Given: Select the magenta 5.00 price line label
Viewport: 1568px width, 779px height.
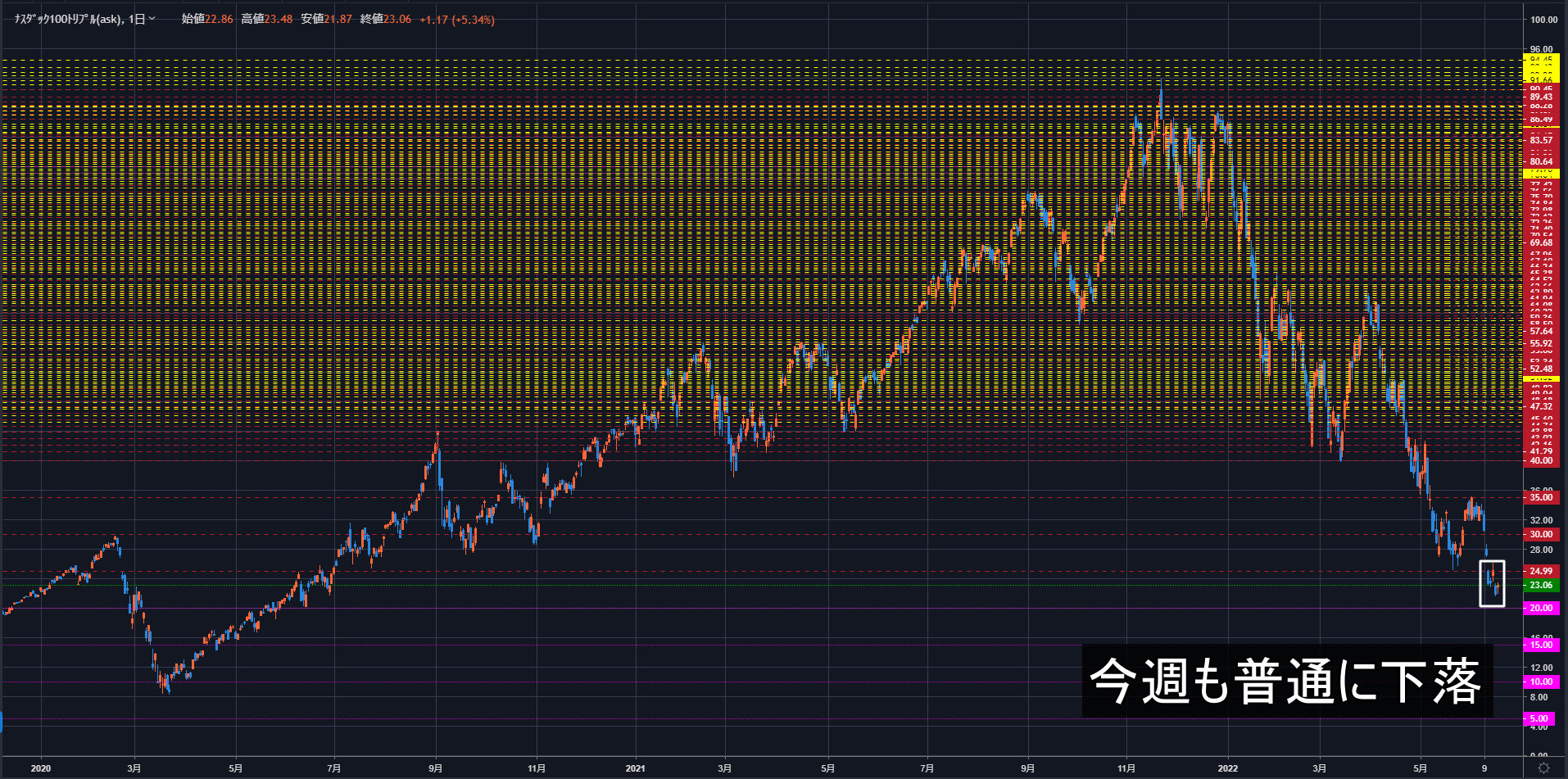Looking at the screenshot, I should tap(1539, 718).
